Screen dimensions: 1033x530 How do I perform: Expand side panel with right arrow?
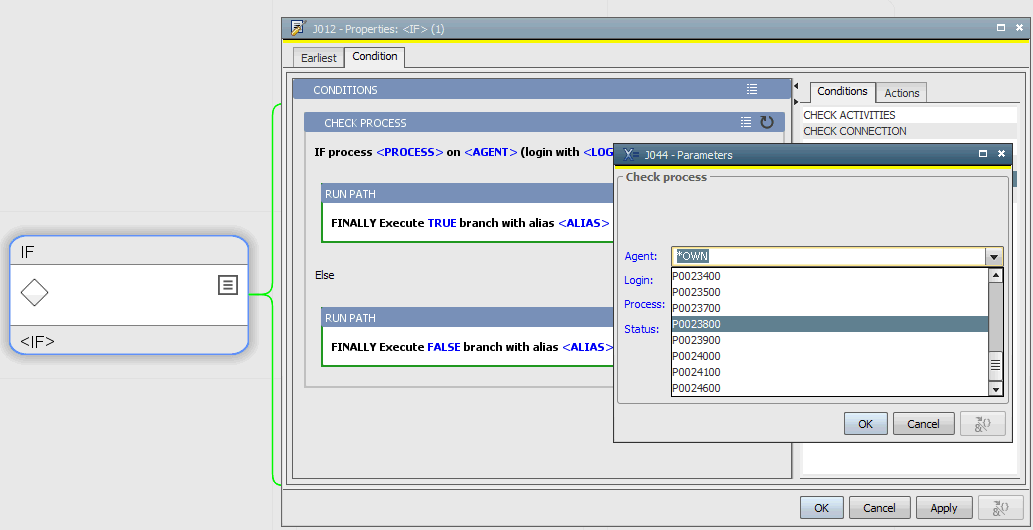point(796,102)
